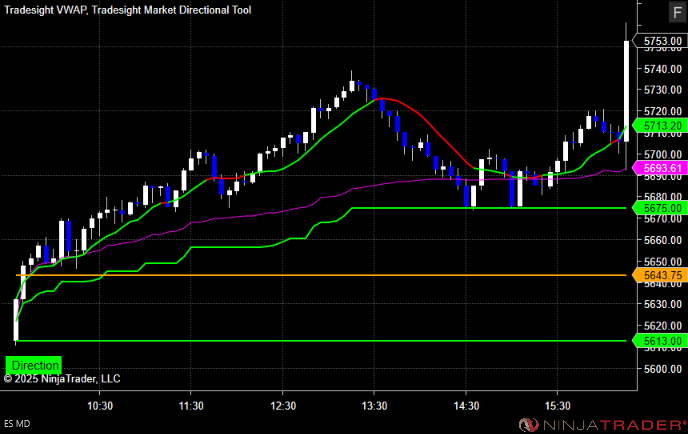Click the 5650.00 price axis label

coord(663,262)
